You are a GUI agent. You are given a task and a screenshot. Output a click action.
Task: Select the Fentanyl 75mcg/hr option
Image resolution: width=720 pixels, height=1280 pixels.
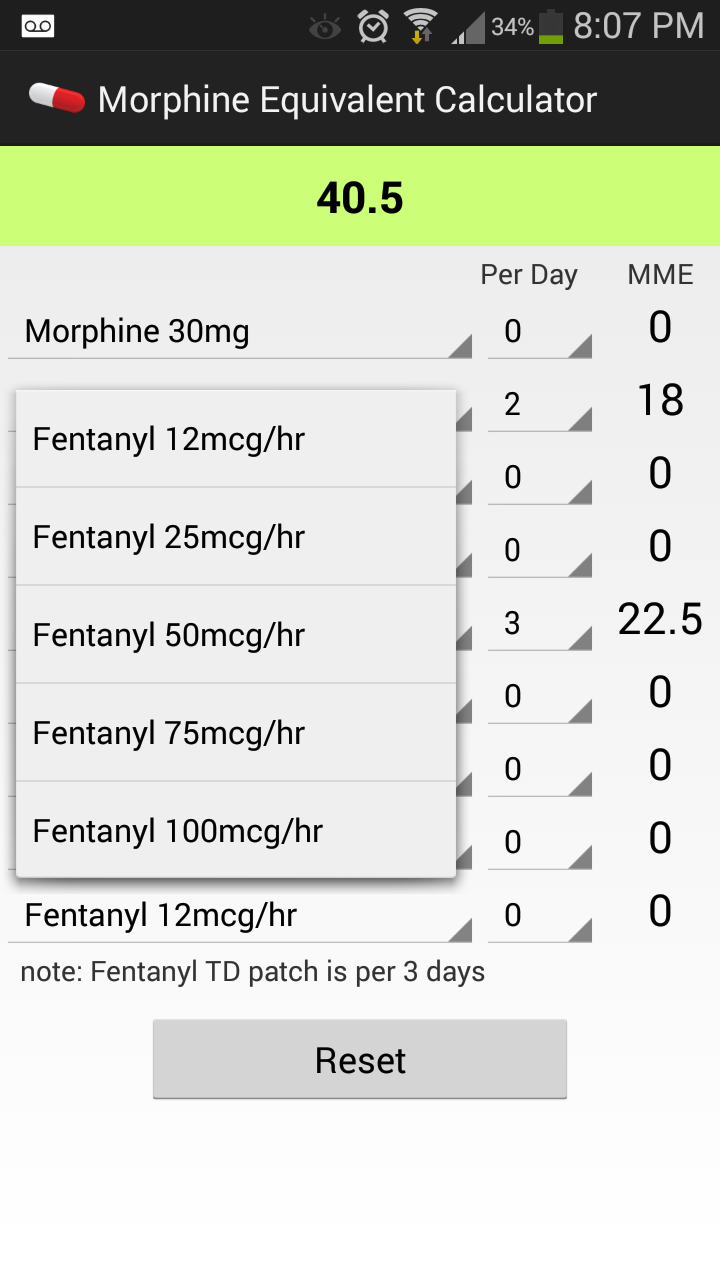point(236,733)
